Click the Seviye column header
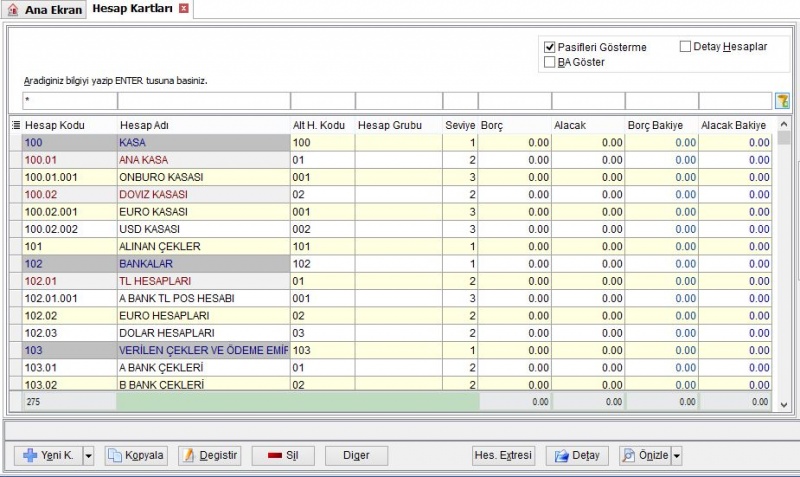The height and width of the screenshot is (477, 800). pos(460,125)
